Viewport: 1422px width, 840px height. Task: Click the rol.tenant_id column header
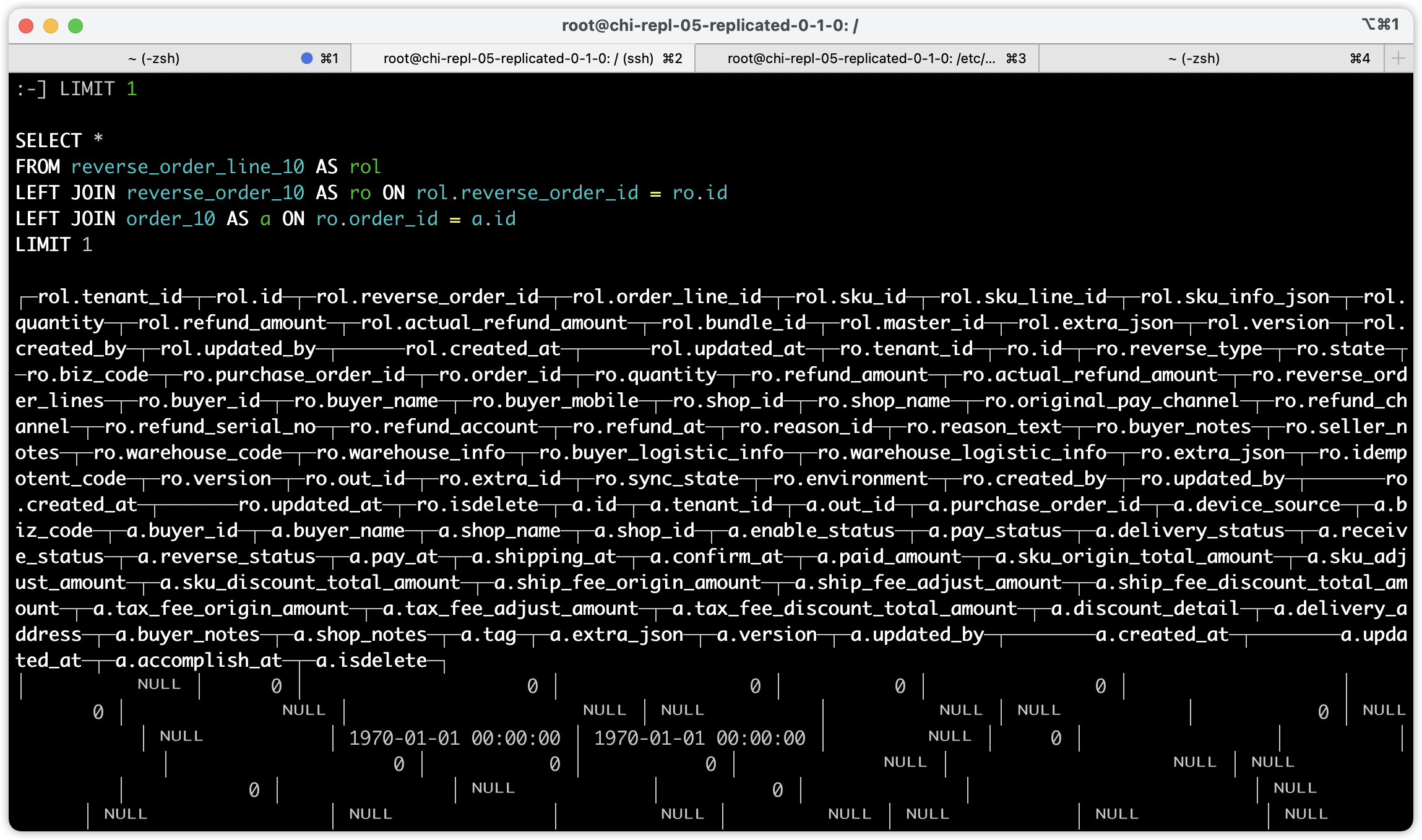point(110,297)
